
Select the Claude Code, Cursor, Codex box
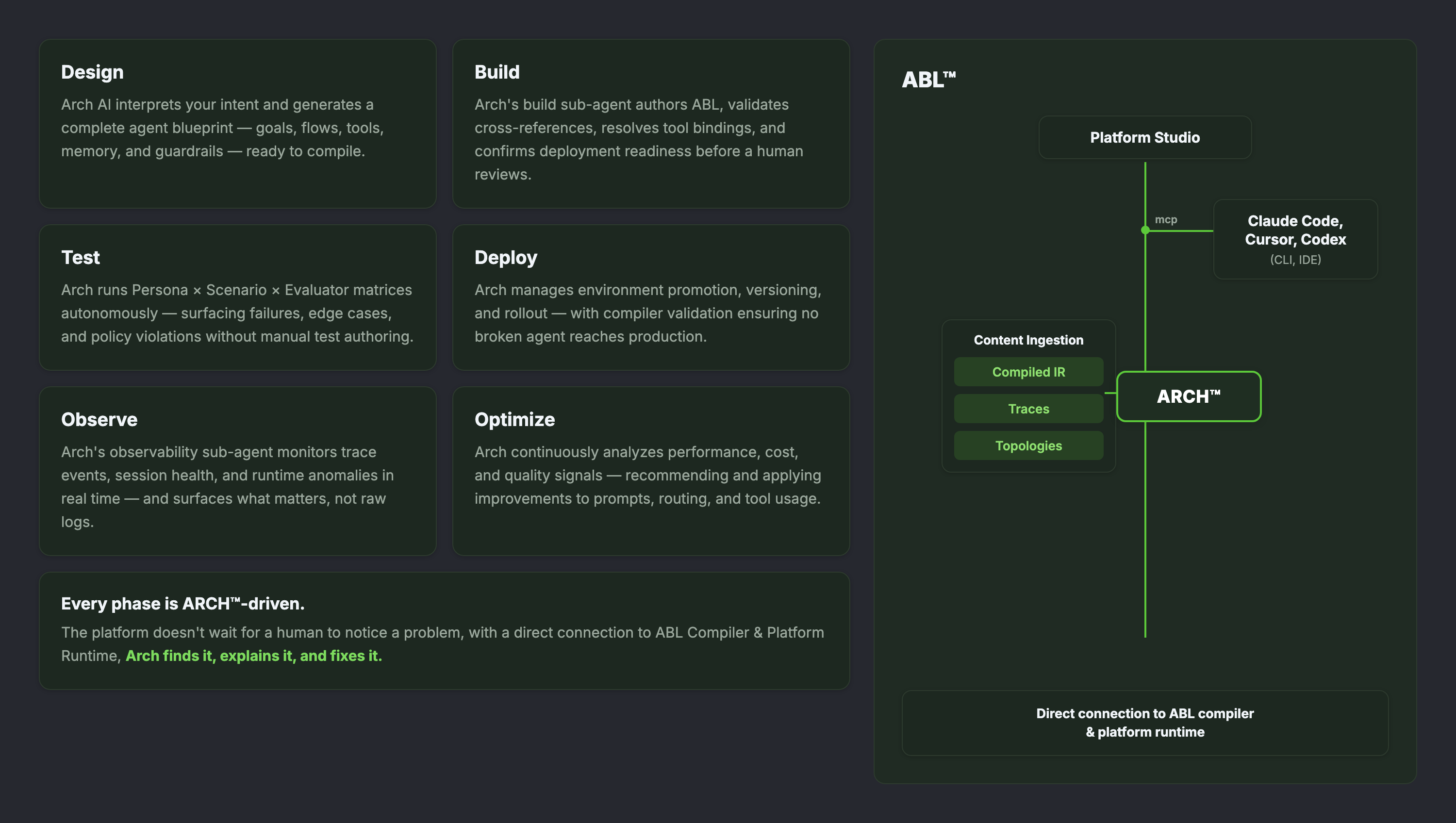point(1295,239)
